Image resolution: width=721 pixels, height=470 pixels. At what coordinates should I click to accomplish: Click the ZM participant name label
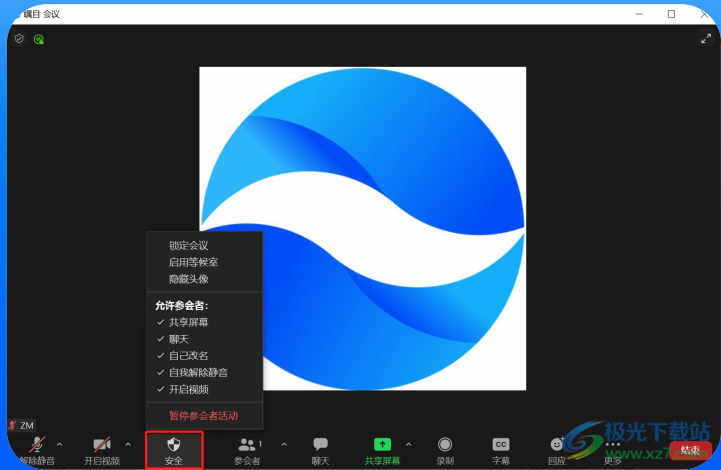[27, 425]
